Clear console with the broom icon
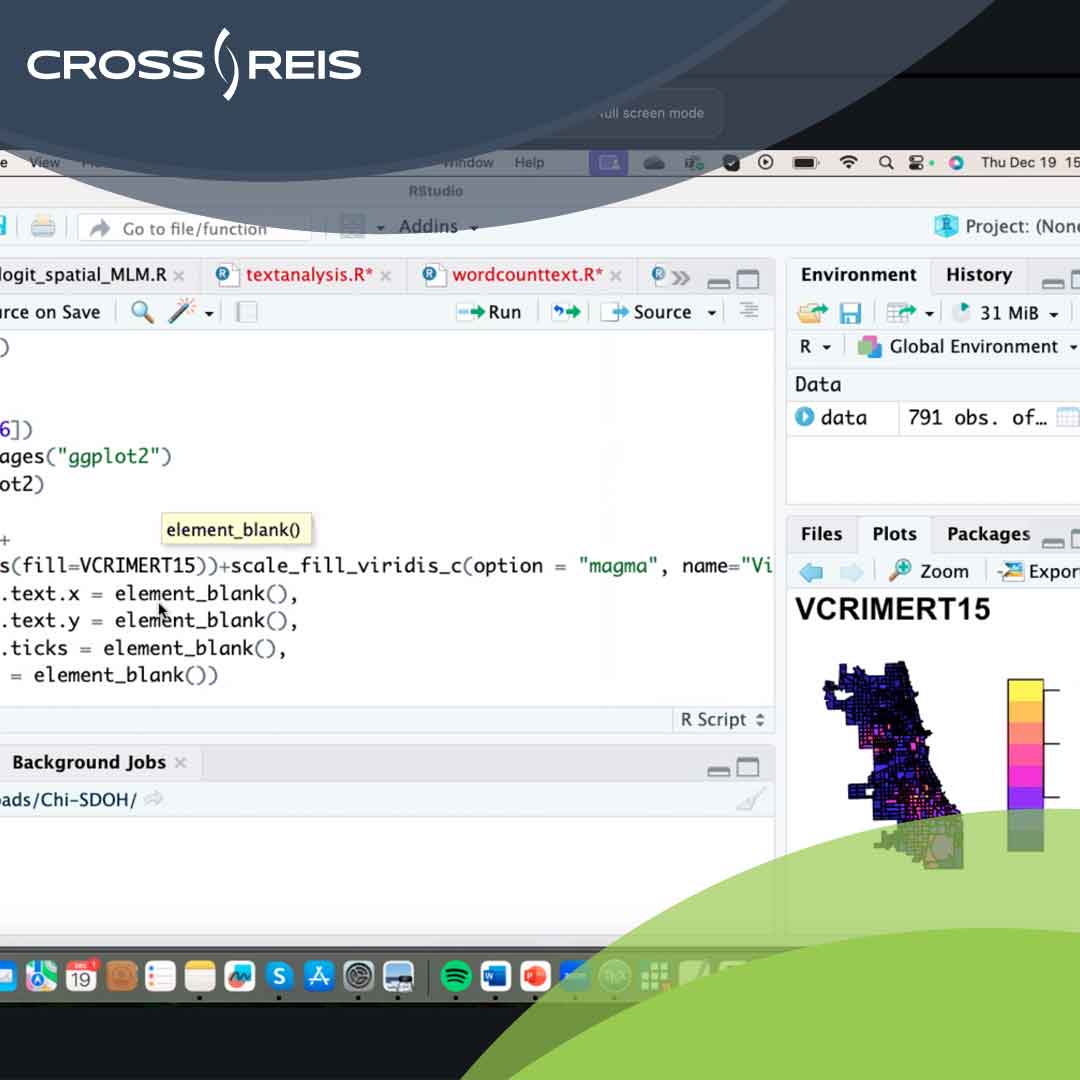Viewport: 1080px width, 1080px height. pos(751,799)
